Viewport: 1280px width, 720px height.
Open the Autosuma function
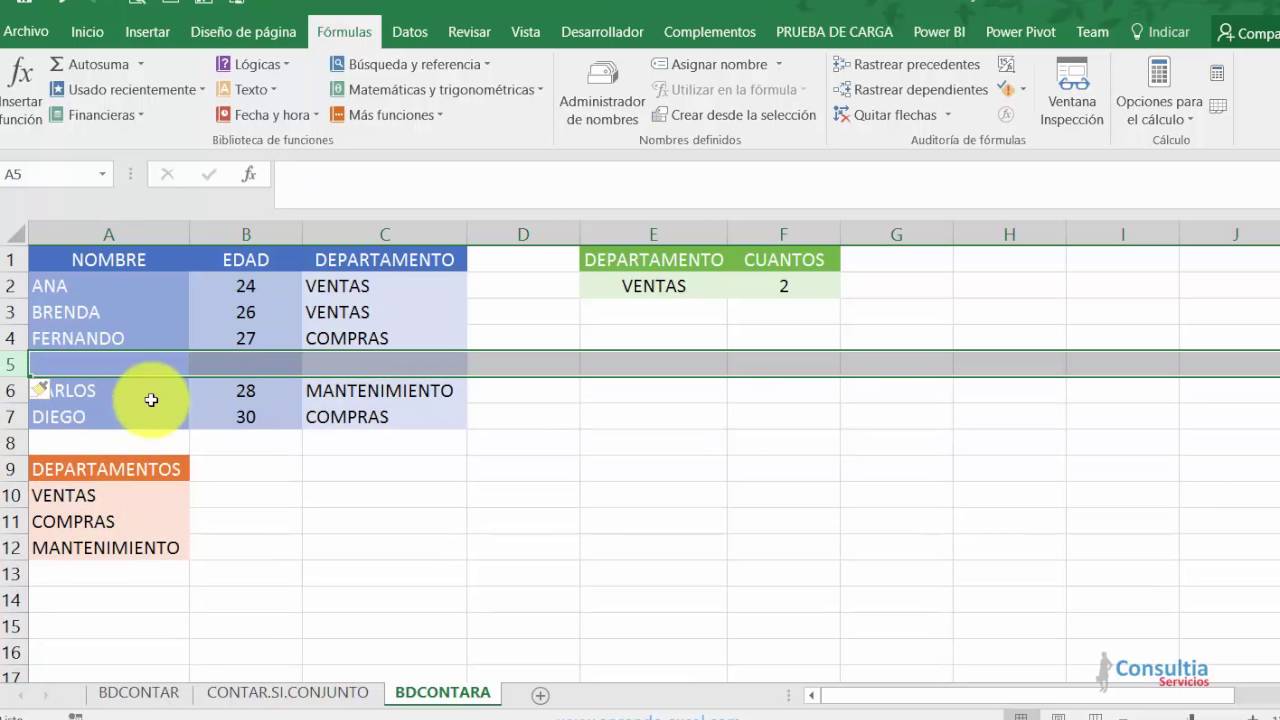coord(97,64)
